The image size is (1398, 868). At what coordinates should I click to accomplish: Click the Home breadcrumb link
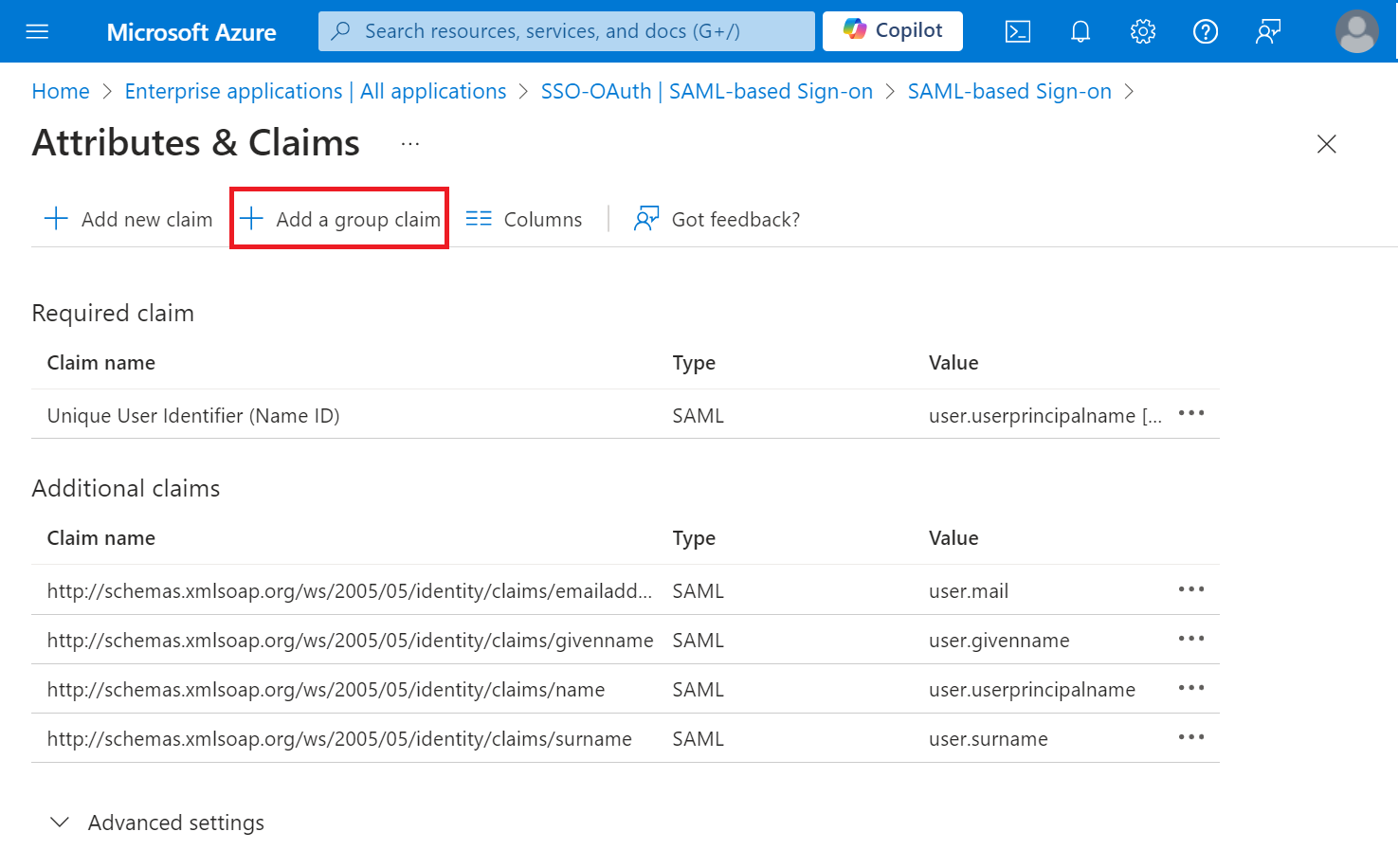[61, 91]
